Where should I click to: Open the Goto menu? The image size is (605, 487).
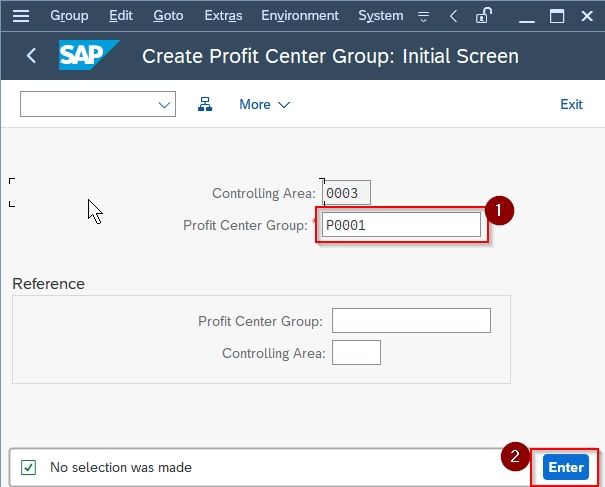point(168,16)
